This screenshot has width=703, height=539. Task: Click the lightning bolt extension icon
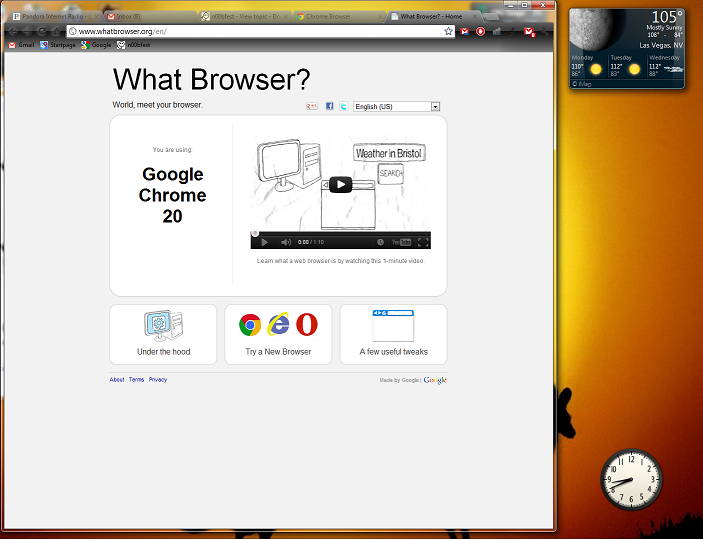(x=513, y=31)
